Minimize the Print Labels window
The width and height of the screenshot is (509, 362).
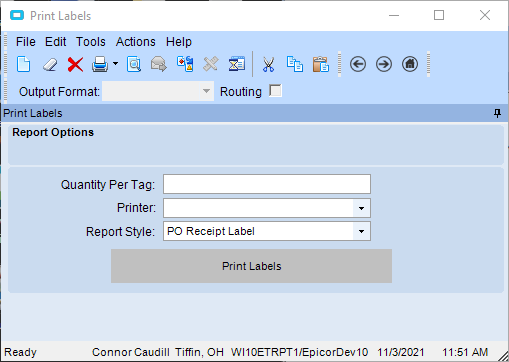[394, 15]
